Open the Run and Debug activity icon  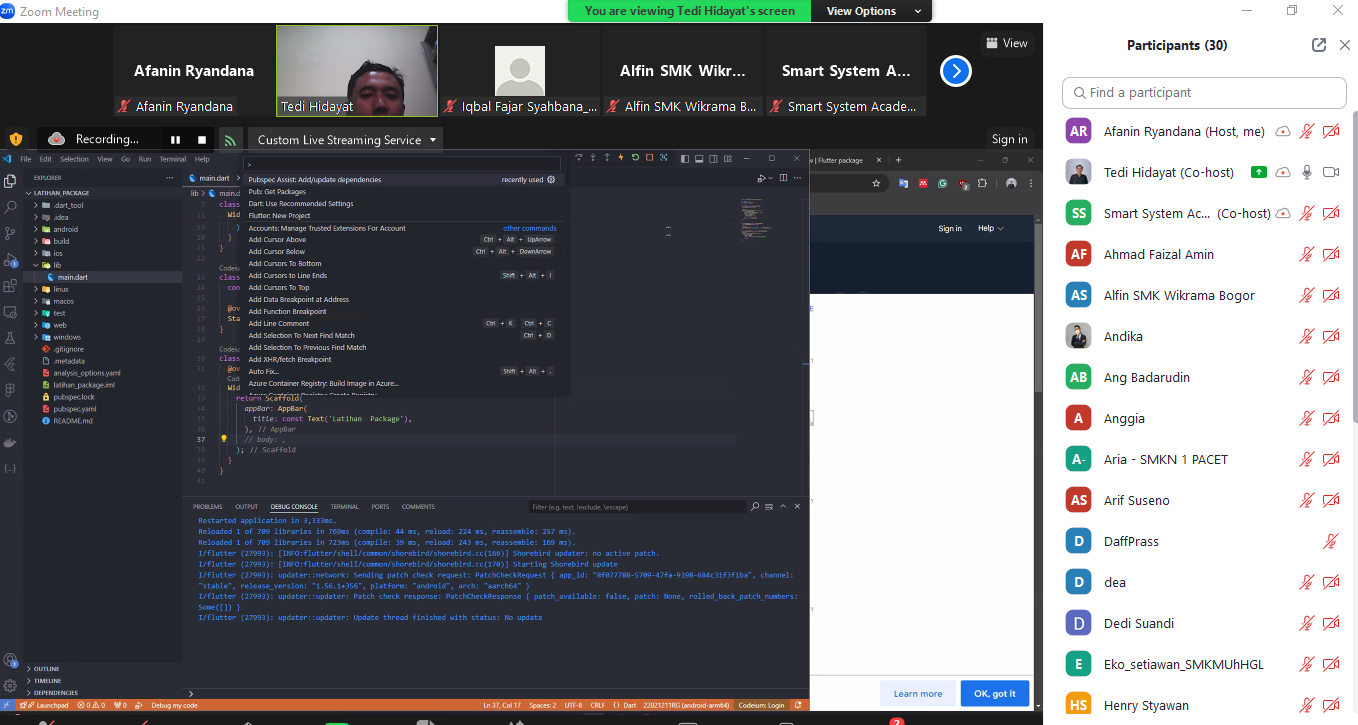click(10, 259)
